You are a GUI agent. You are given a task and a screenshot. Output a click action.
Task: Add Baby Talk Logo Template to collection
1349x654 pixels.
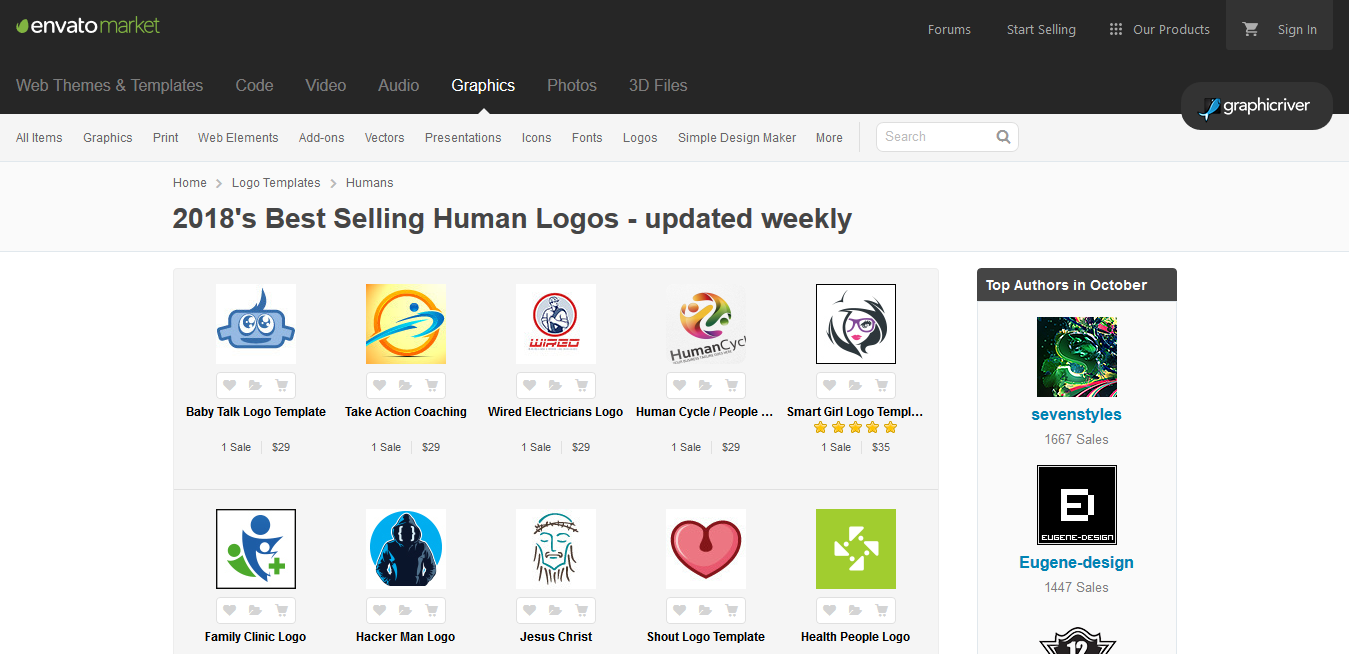256,386
